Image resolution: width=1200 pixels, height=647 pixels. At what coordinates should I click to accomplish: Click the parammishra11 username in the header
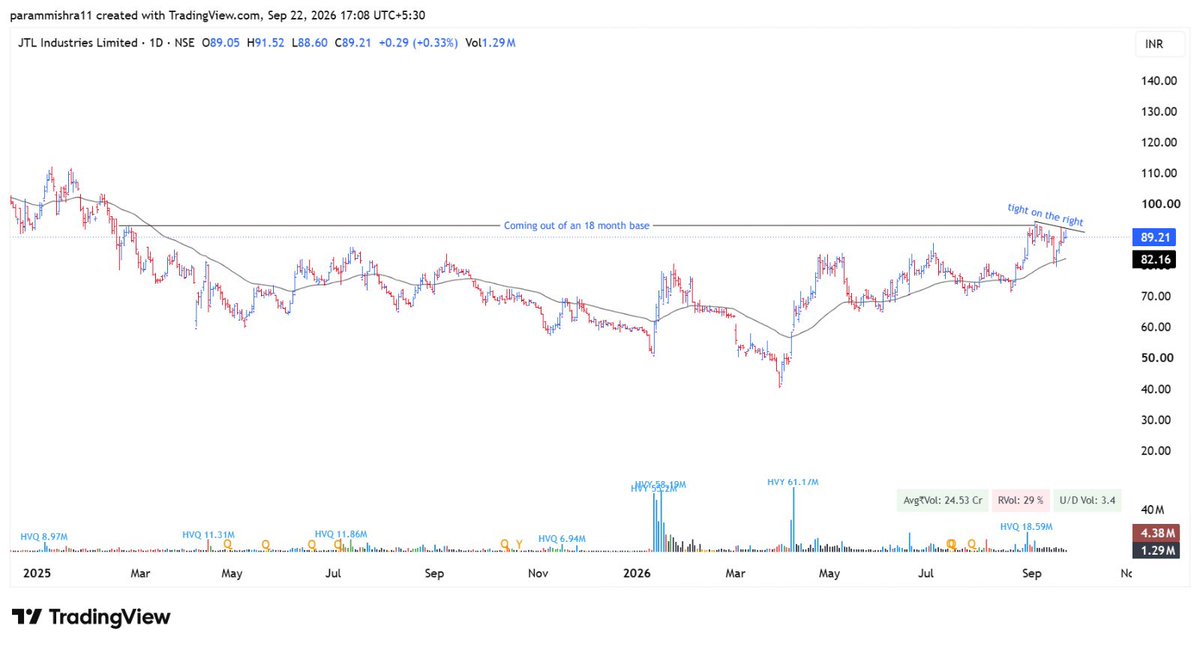48,15
